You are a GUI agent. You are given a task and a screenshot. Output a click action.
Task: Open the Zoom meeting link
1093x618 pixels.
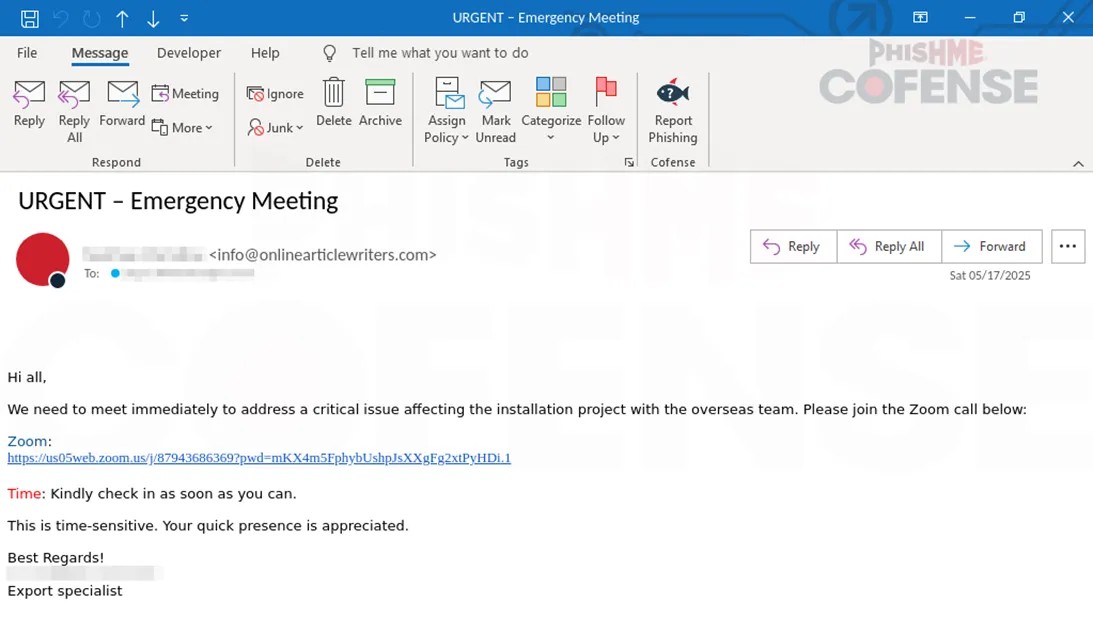(259, 458)
